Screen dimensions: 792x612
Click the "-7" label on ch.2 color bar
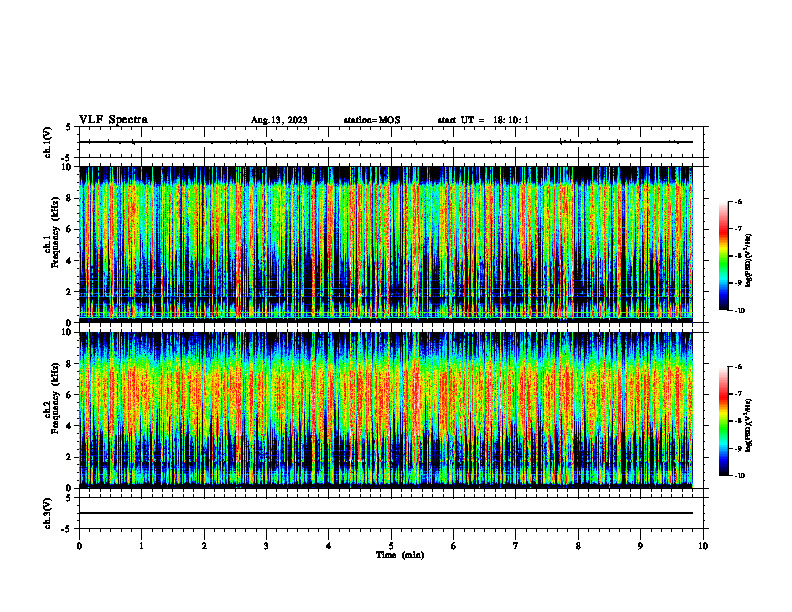(738, 394)
